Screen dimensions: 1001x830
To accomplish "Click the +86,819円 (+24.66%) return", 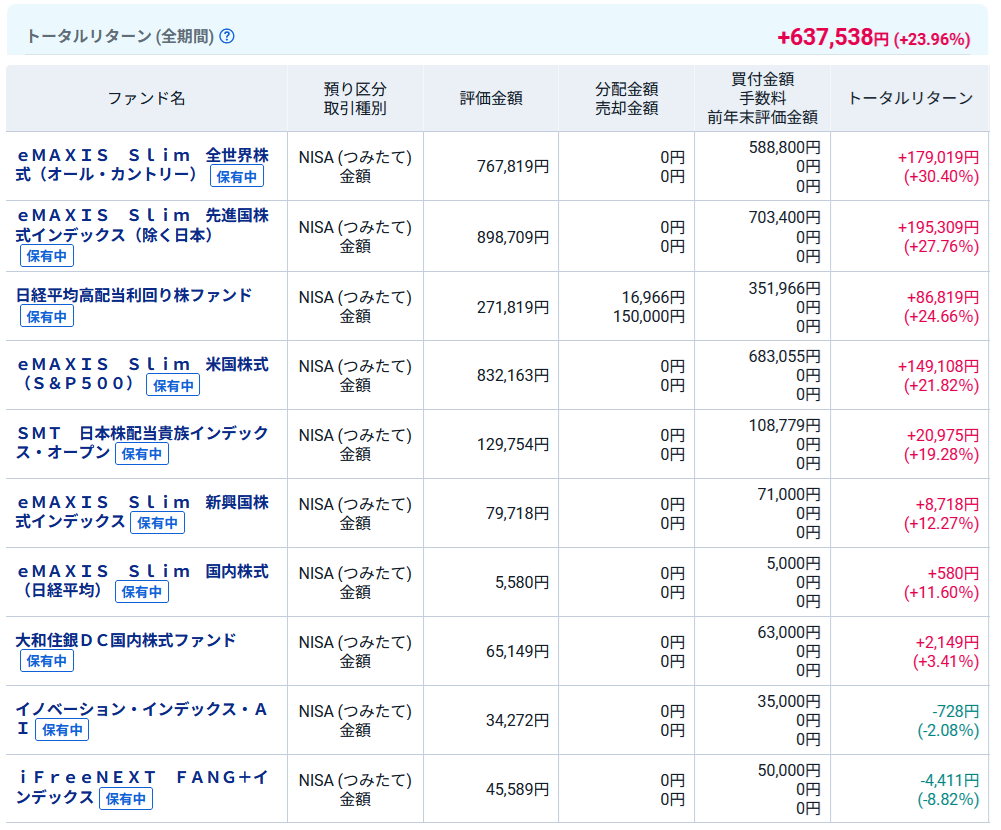I will (x=941, y=307).
